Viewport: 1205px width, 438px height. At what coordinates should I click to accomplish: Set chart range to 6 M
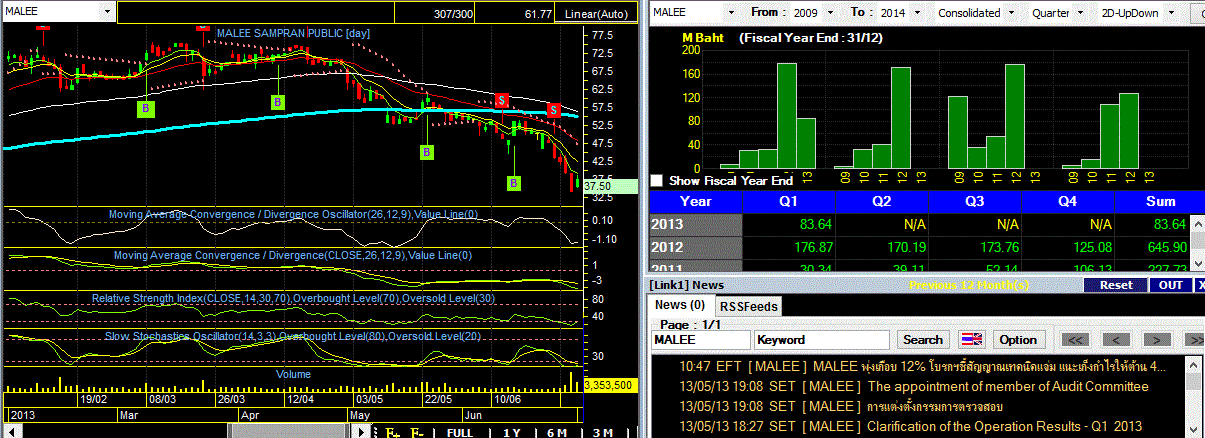point(556,432)
